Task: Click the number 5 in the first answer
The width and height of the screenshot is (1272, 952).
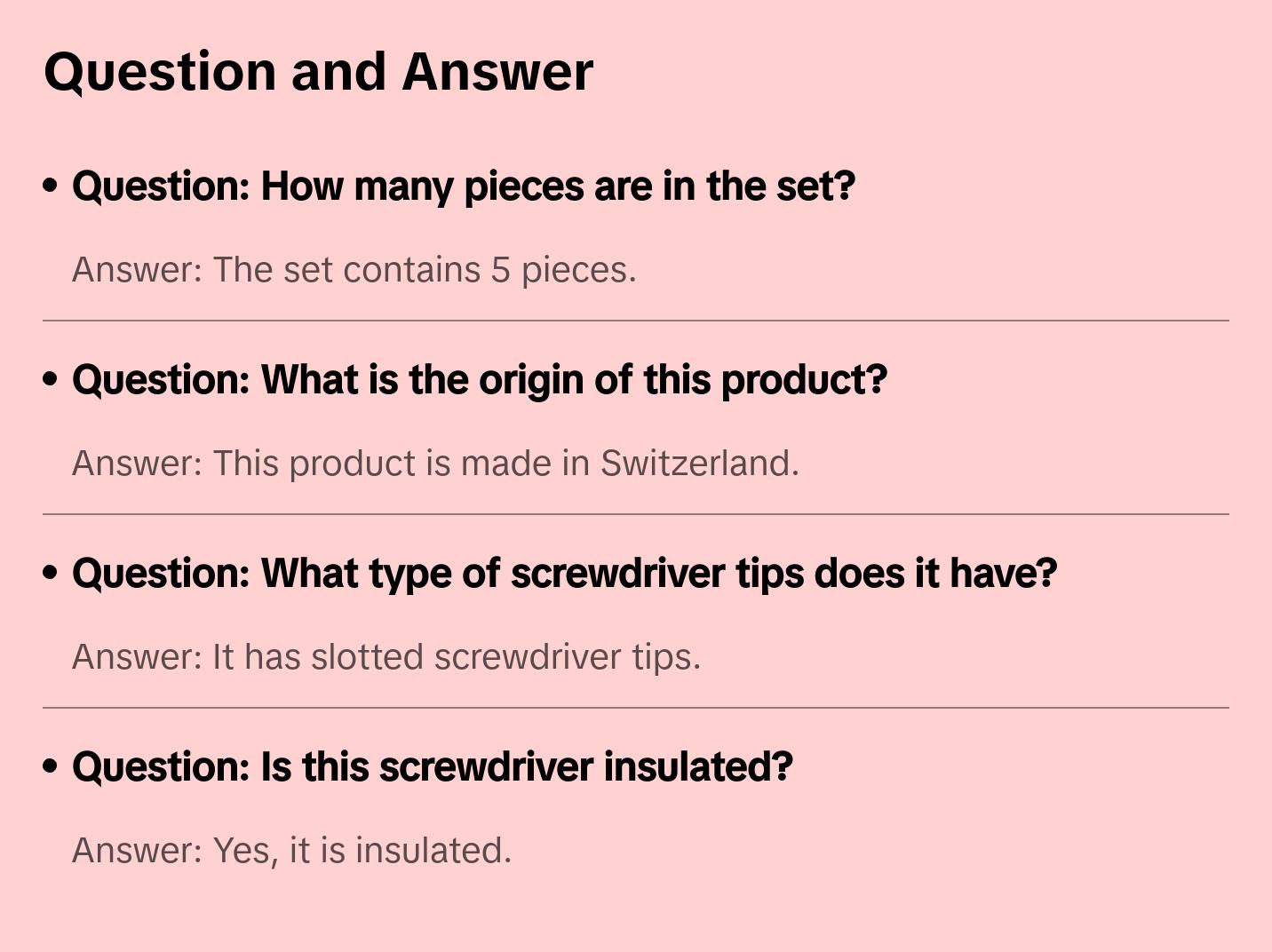Action: click(501, 270)
